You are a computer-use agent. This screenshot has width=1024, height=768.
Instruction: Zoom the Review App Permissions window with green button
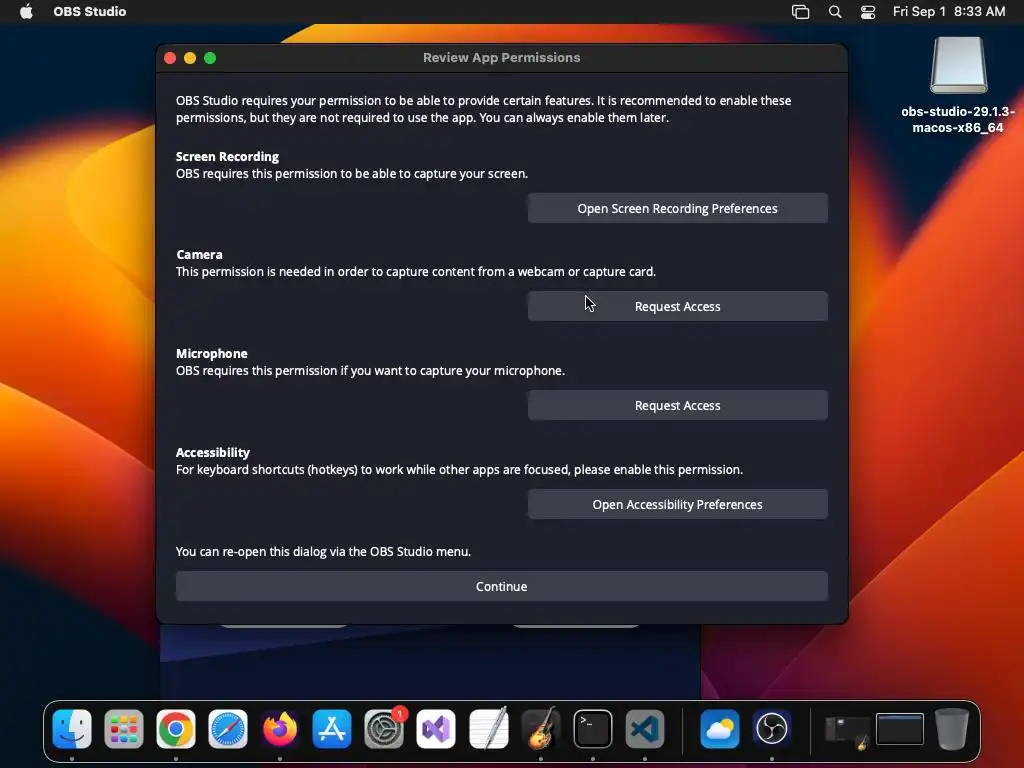[x=210, y=58]
